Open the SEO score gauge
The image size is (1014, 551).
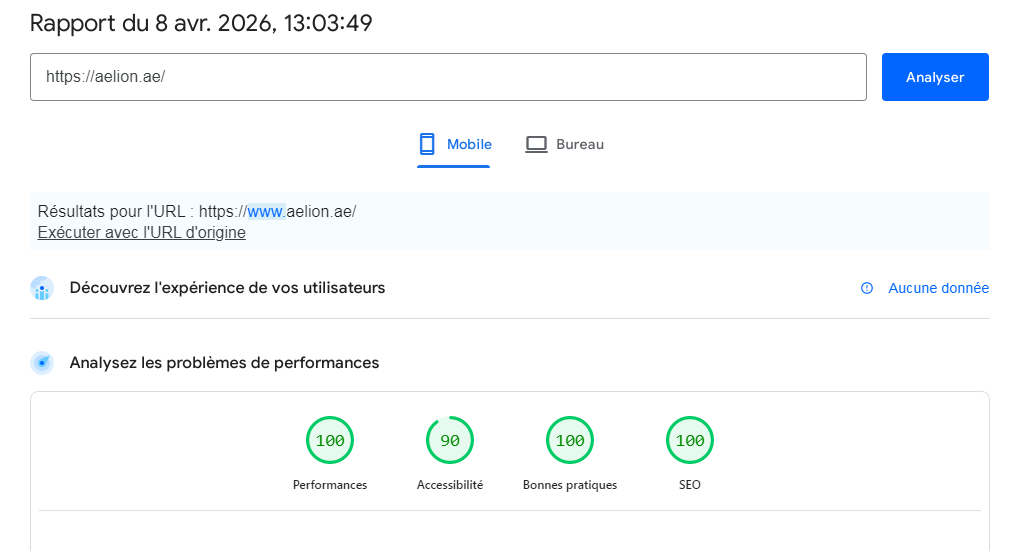point(690,440)
